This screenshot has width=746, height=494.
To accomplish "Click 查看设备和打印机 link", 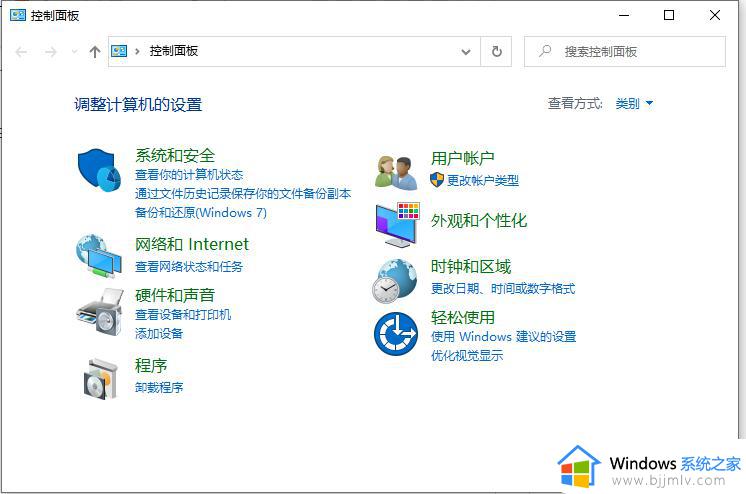I will (183, 315).
